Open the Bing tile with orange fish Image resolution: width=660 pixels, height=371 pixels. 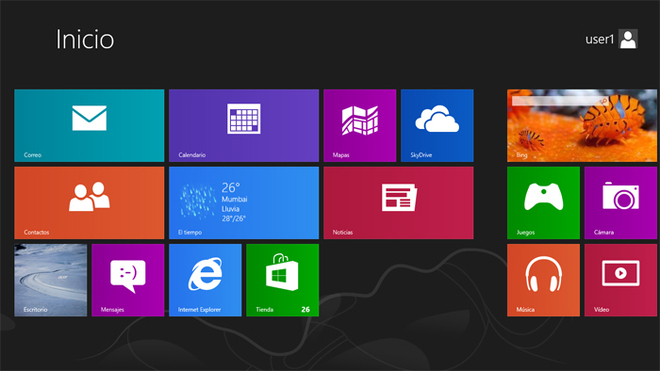coord(582,125)
